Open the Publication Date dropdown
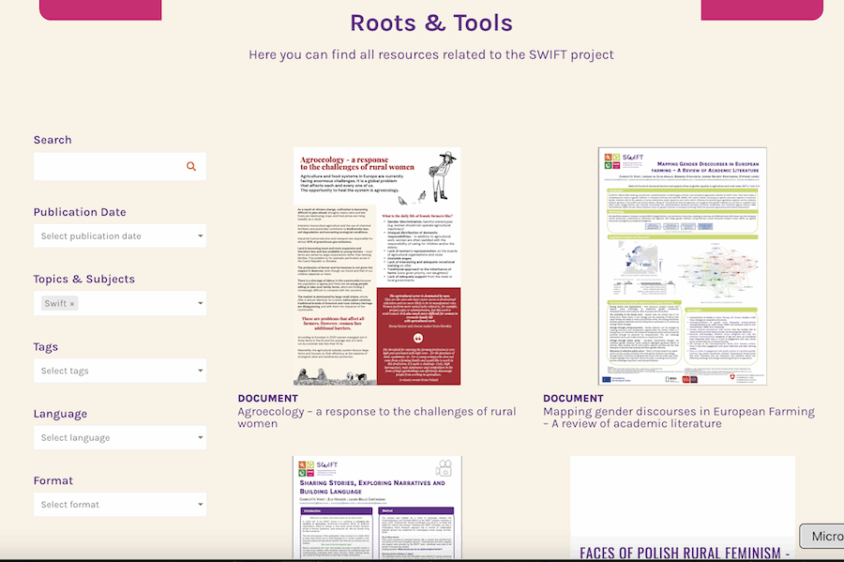844x562 pixels. (120, 236)
